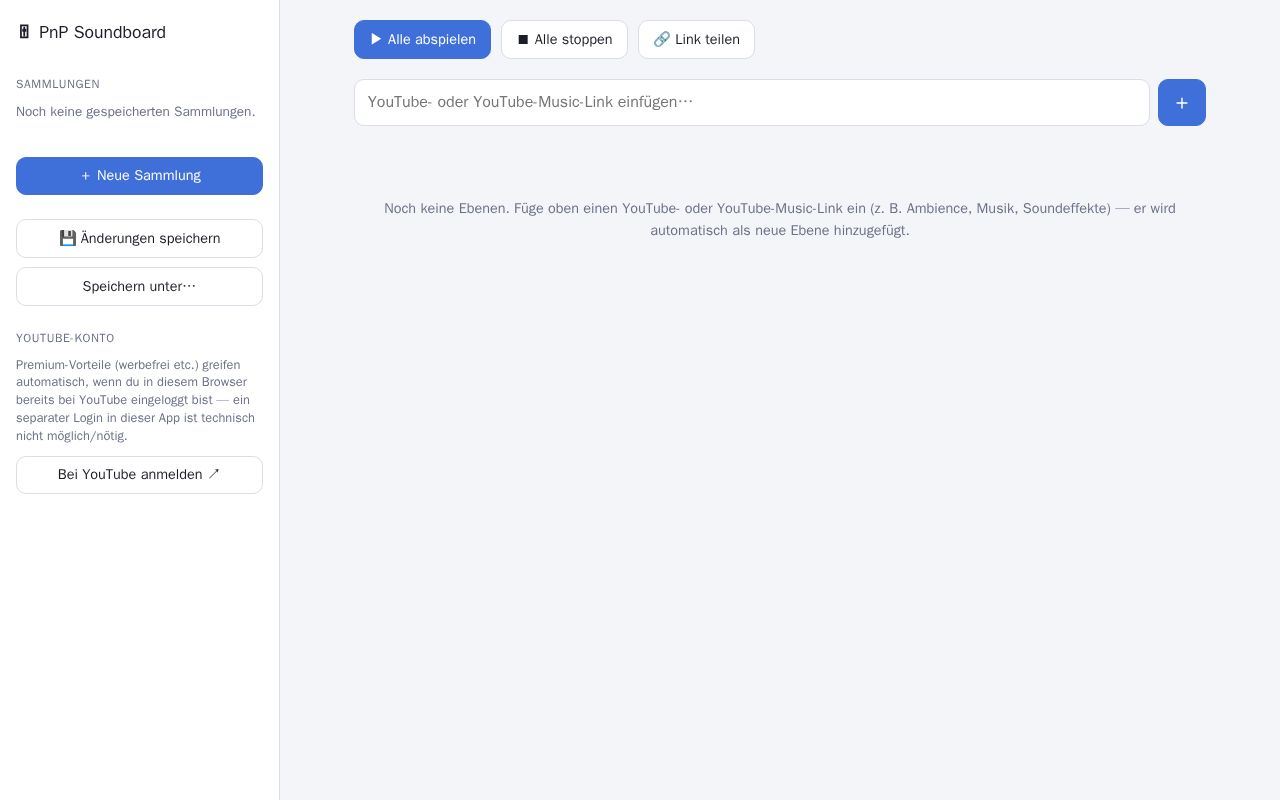Click the mixer icon beside PnP Soundboard
Viewport: 1280px width, 800px height.
tap(24, 32)
